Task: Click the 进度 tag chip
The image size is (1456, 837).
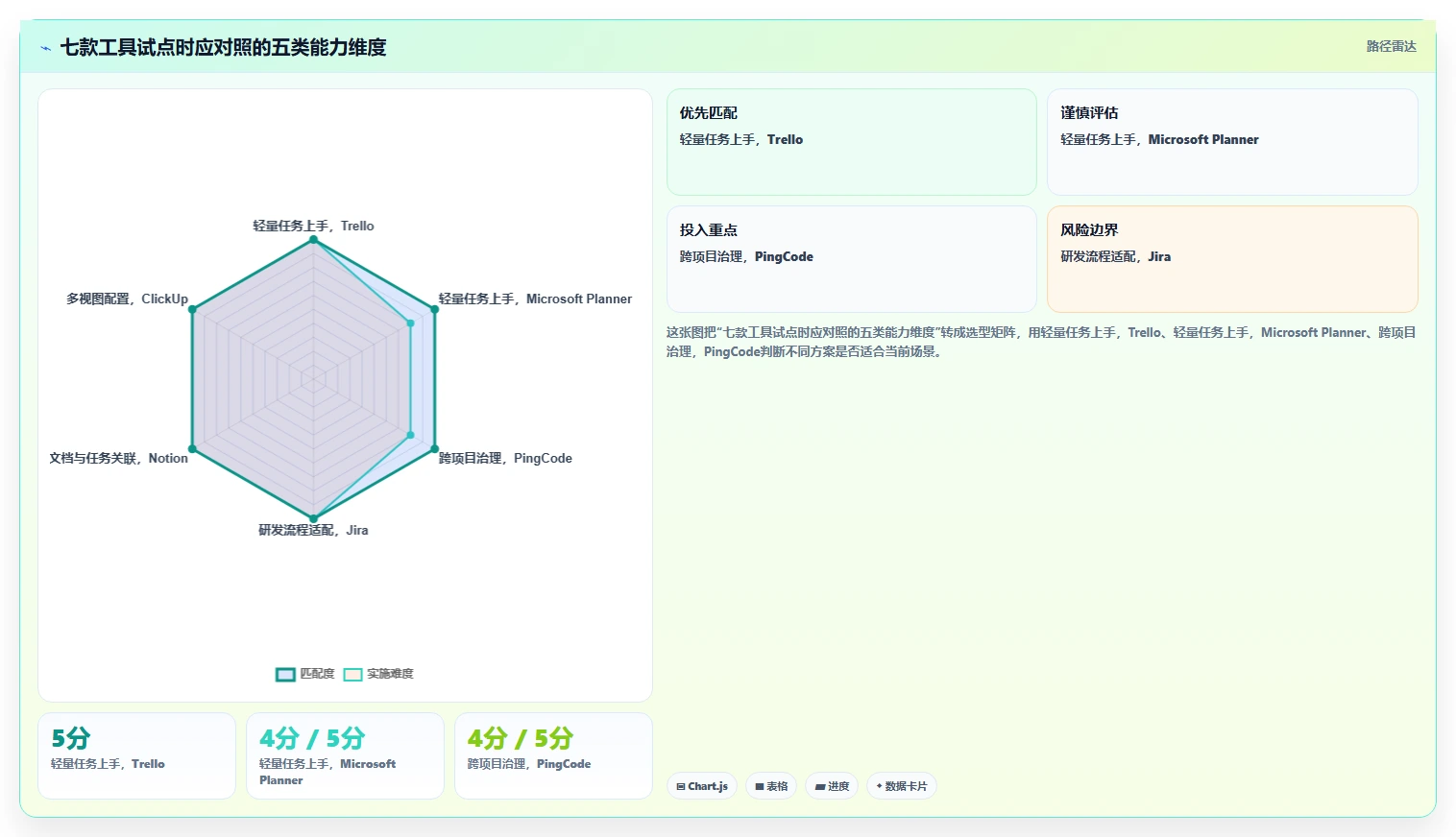Action: [x=832, y=786]
